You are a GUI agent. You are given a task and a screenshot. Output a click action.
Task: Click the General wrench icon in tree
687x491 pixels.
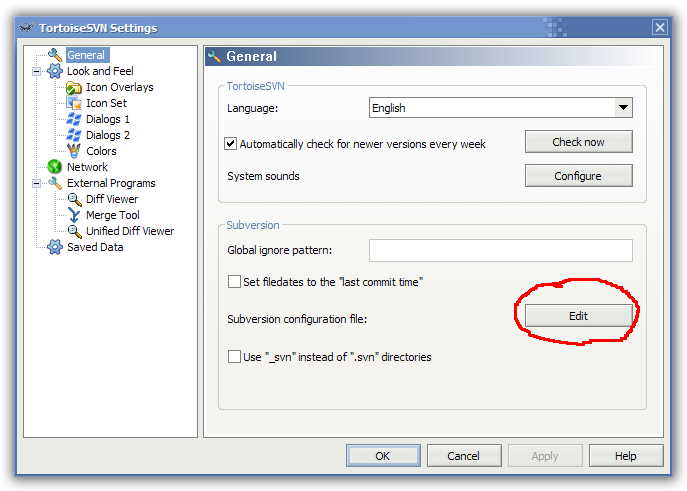[x=55, y=55]
